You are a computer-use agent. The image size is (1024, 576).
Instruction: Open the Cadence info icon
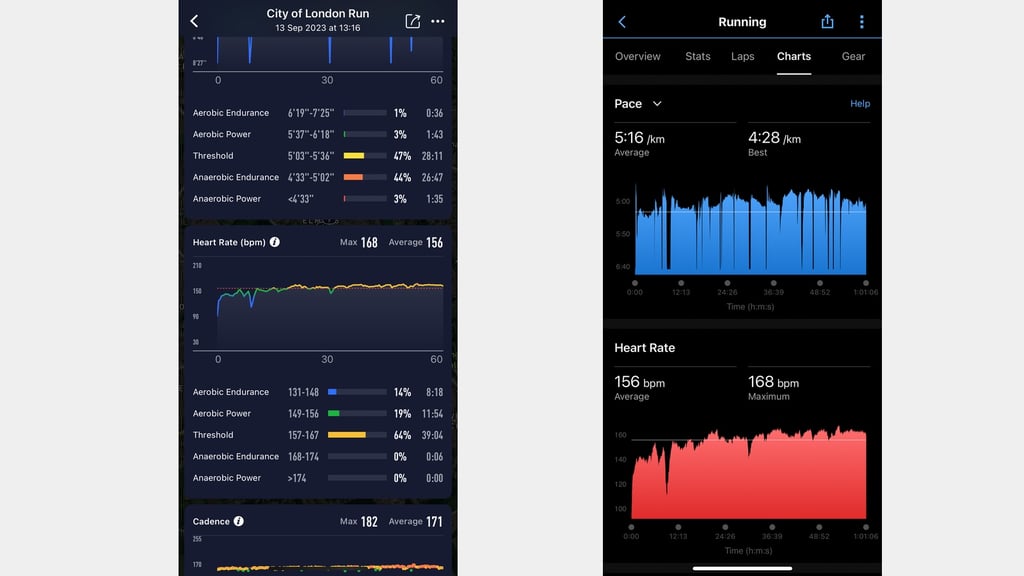[239, 520]
